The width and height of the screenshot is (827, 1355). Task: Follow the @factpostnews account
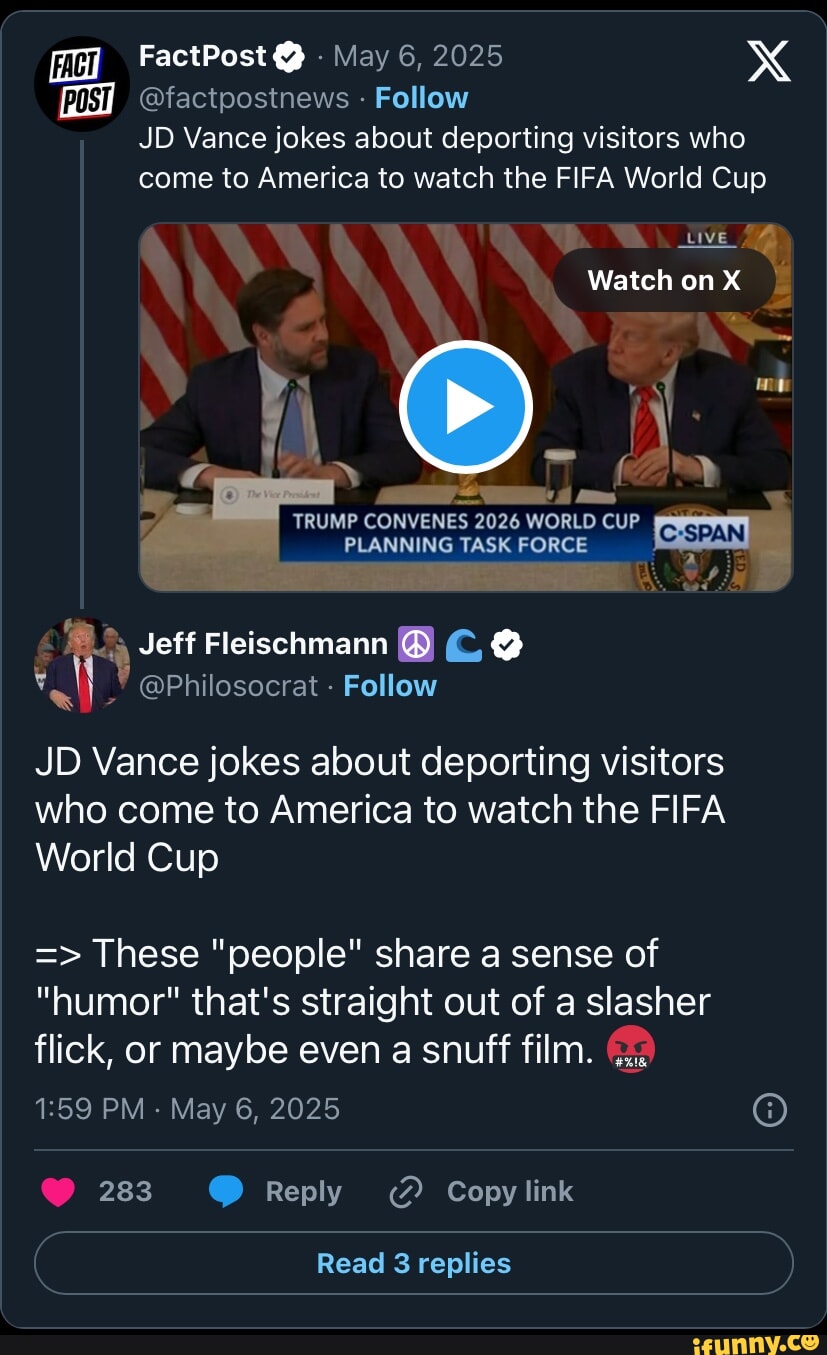click(x=421, y=97)
